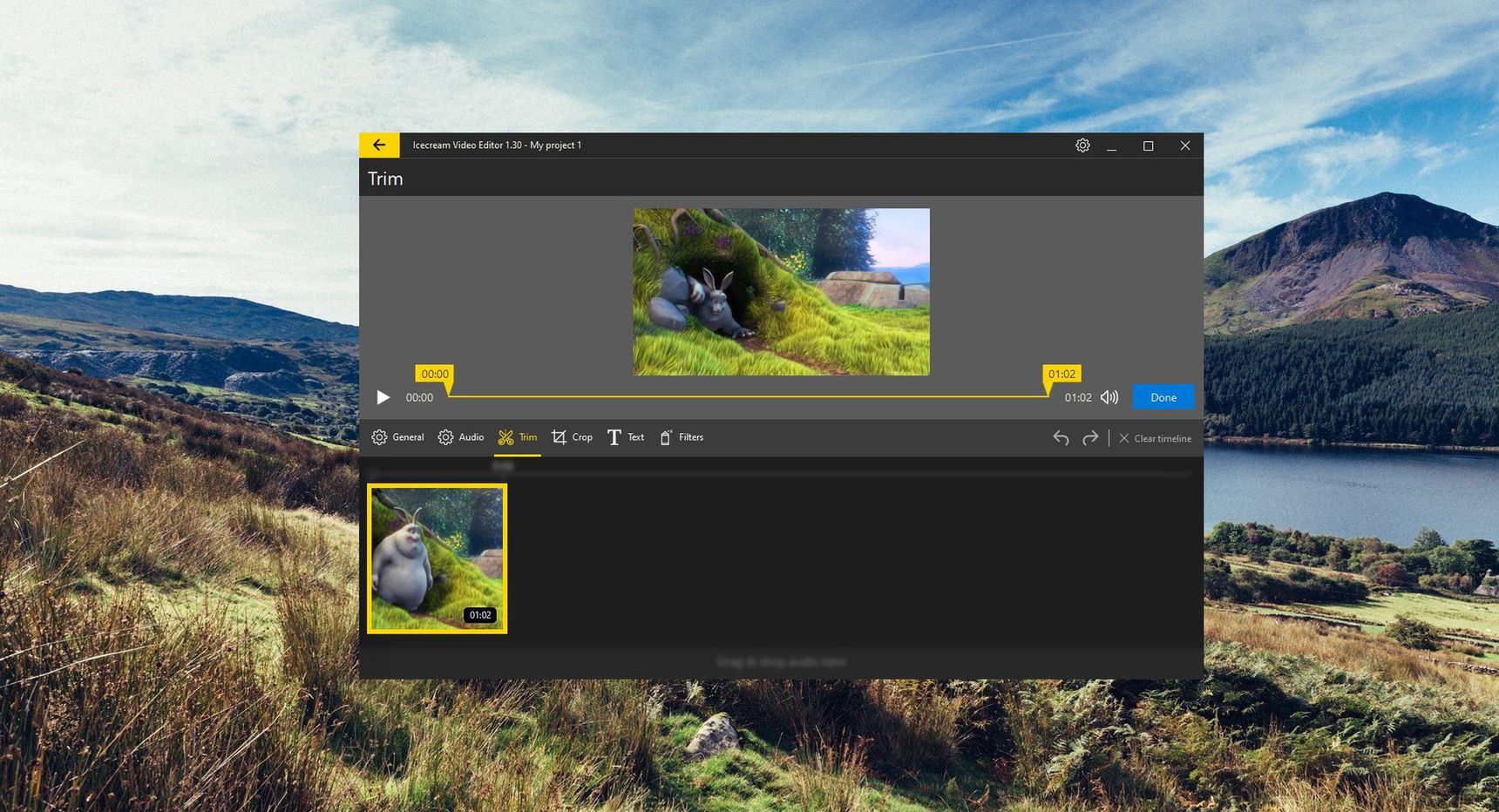Open the General tab
The image size is (1499, 812).
click(398, 437)
